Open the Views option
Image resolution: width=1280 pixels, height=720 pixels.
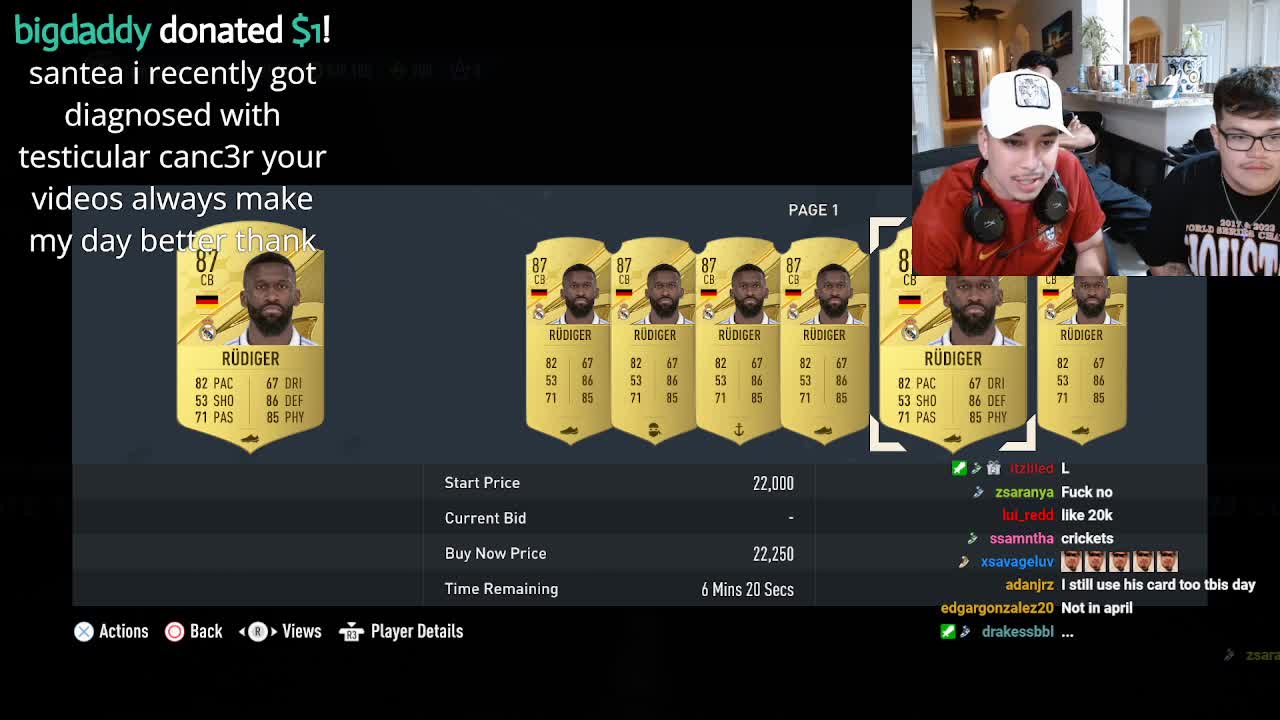tap(301, 631)
